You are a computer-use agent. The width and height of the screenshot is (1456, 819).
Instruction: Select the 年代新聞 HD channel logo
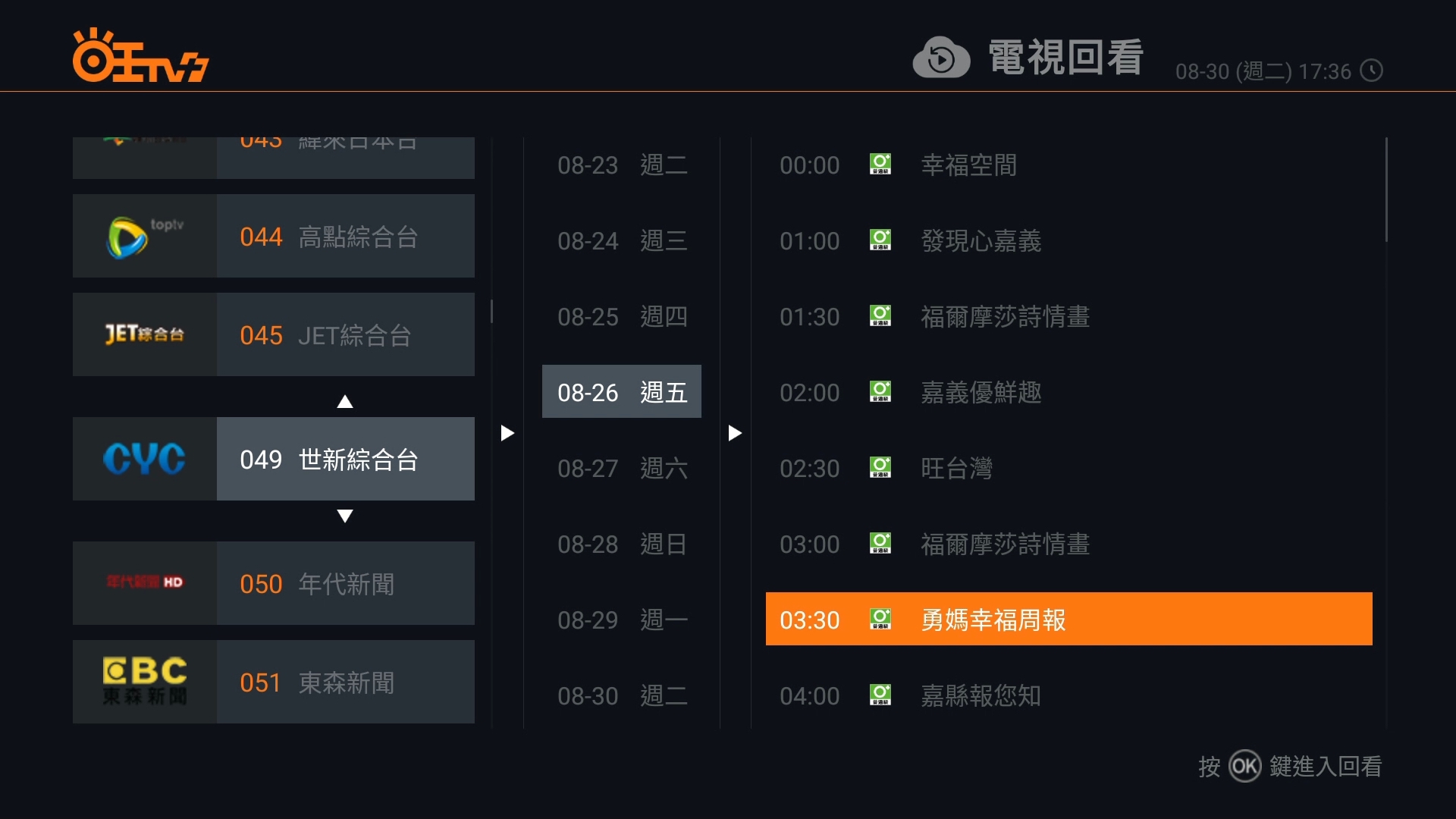(145, 583)
